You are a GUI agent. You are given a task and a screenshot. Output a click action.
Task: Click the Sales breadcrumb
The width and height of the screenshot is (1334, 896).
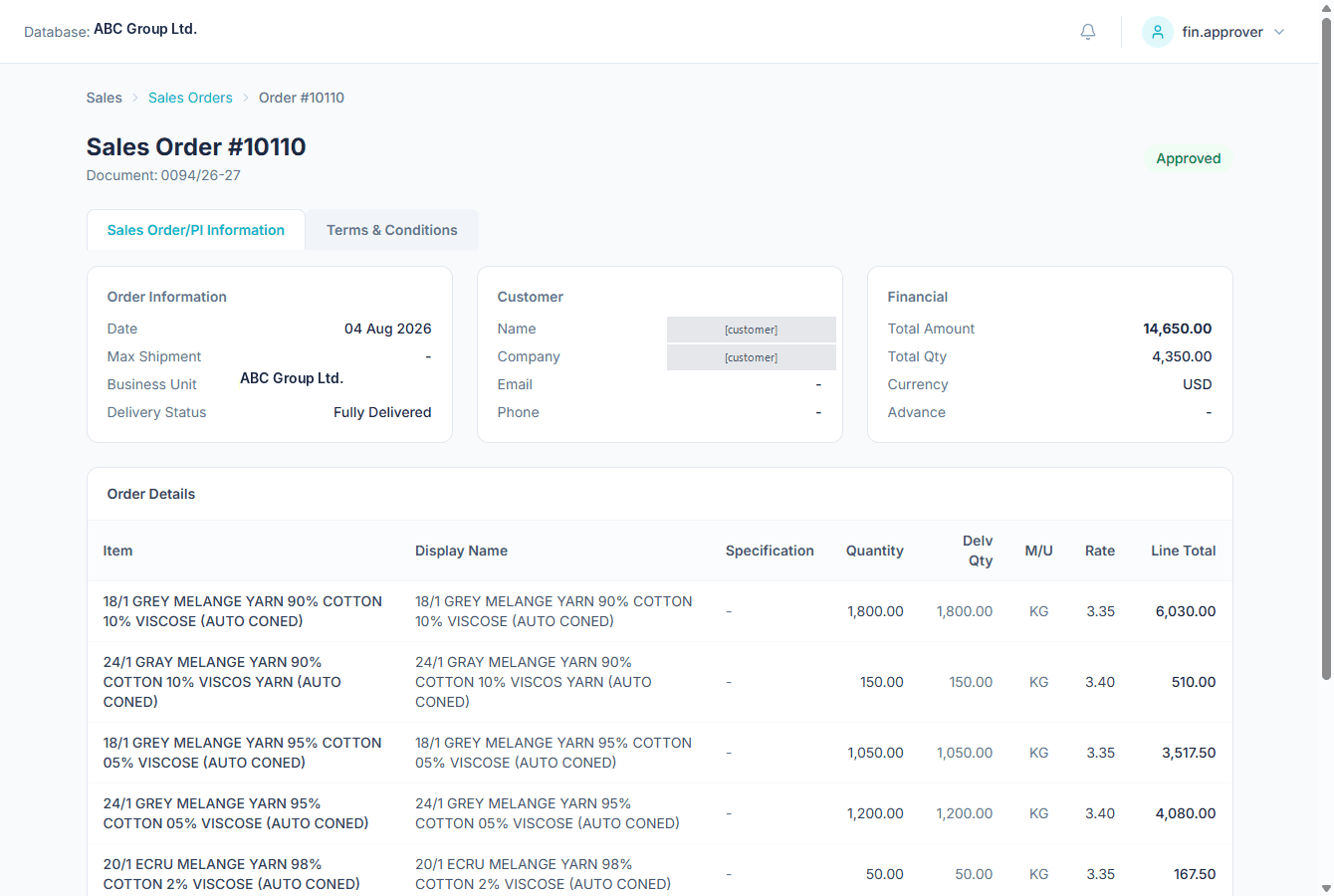tap(105, 98)
